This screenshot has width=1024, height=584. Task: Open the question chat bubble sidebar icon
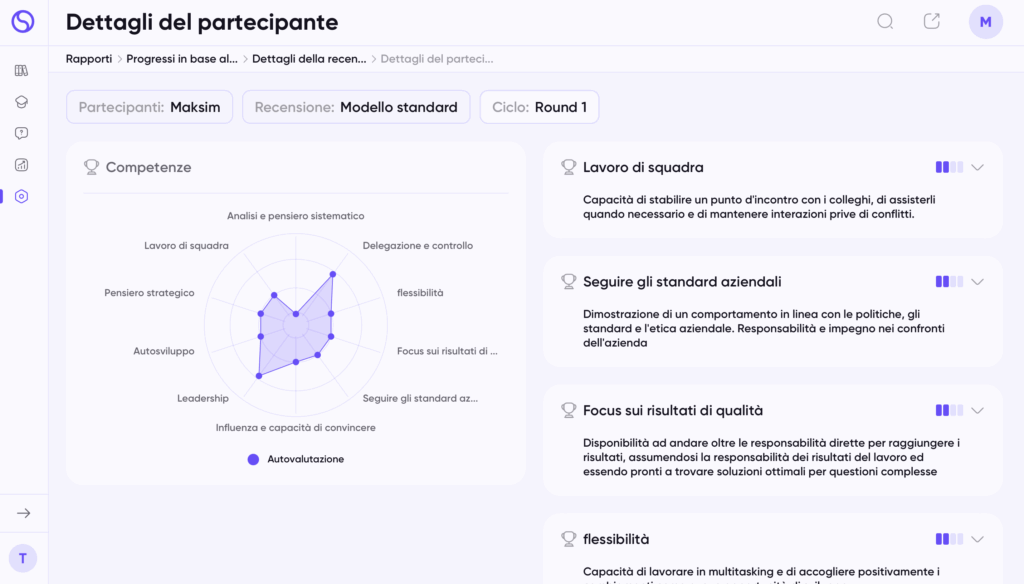click(22, 133)
